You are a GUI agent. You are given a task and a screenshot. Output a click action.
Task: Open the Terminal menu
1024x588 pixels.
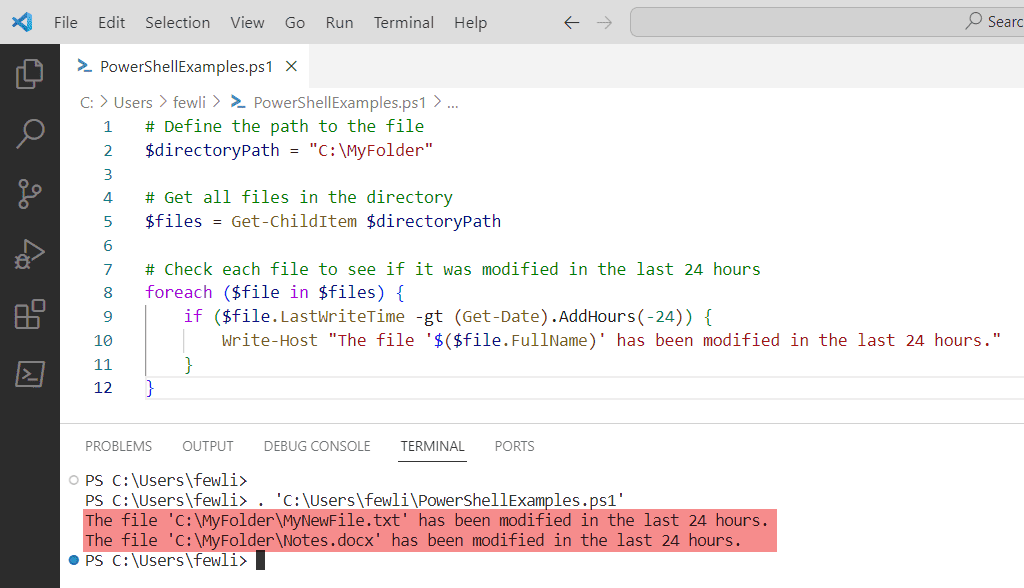point(404,22)
